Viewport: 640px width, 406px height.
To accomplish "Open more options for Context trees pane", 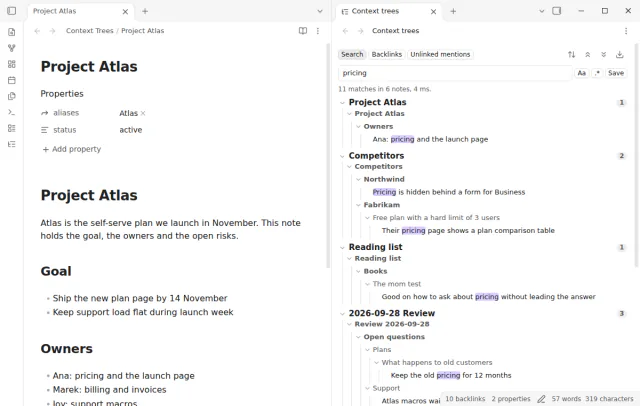I will pyautogui.click(x=626, y=31).
